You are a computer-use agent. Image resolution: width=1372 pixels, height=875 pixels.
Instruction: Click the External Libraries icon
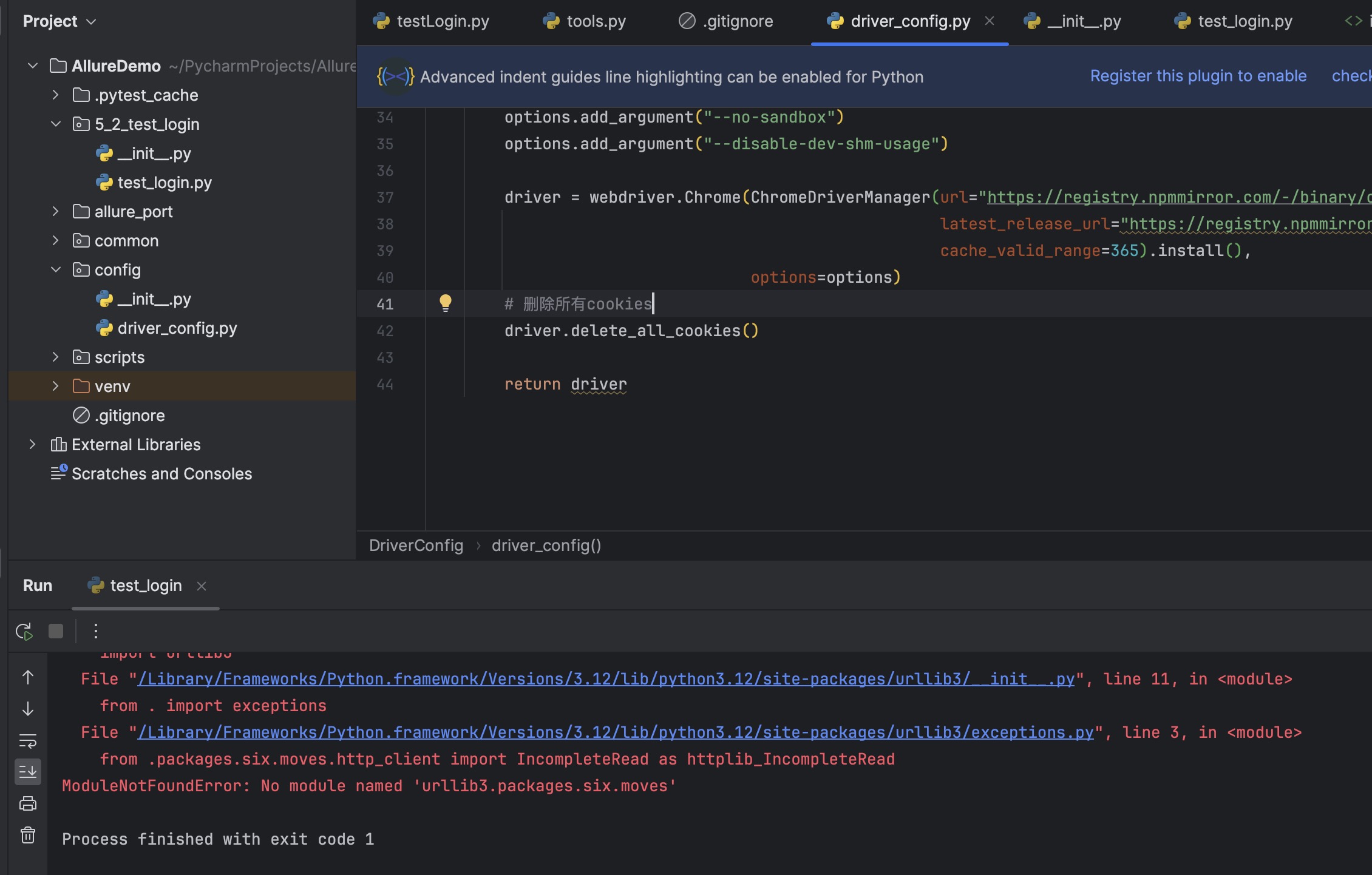pos(58,445)
